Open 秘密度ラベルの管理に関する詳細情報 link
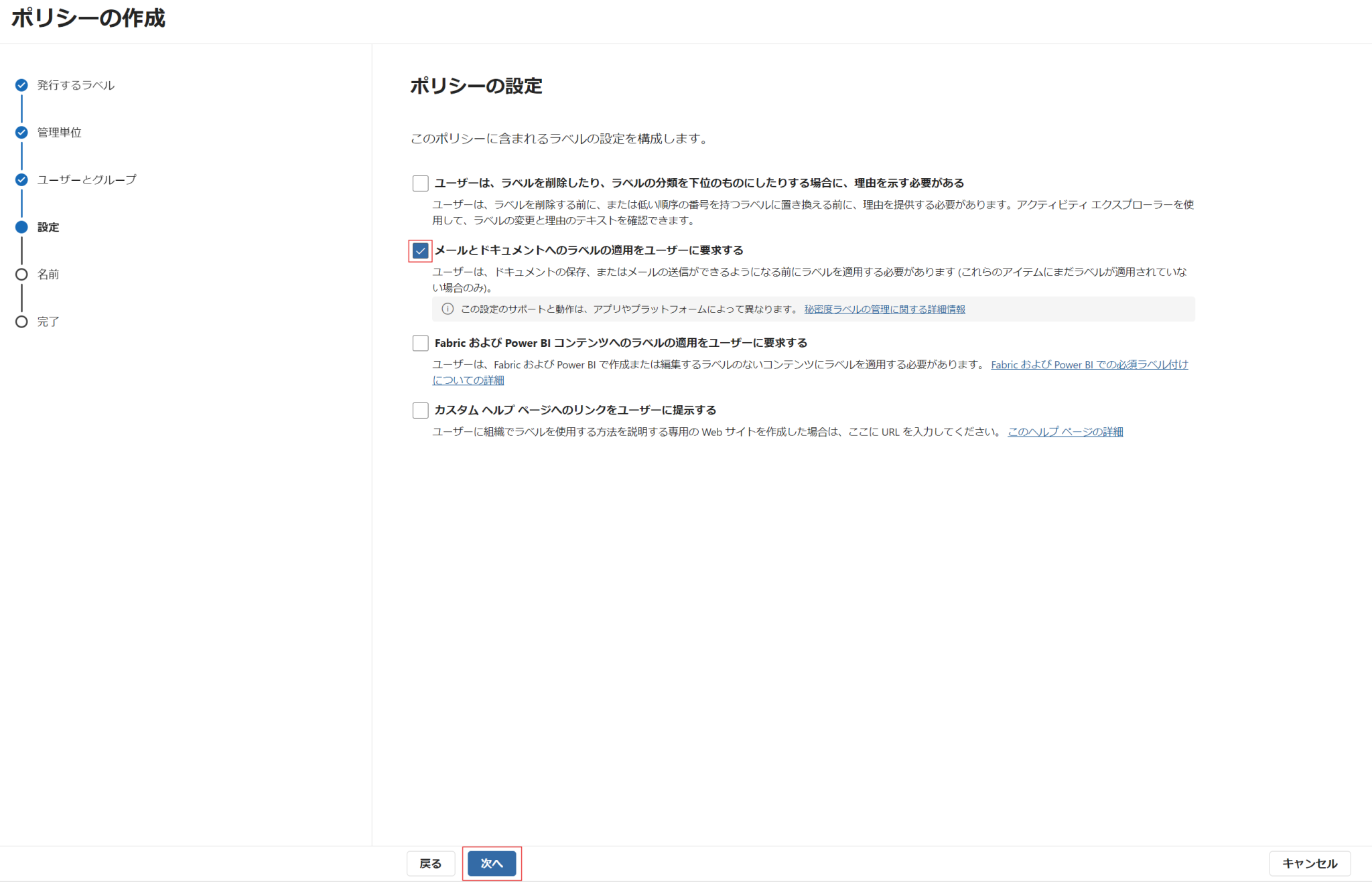 883,309
